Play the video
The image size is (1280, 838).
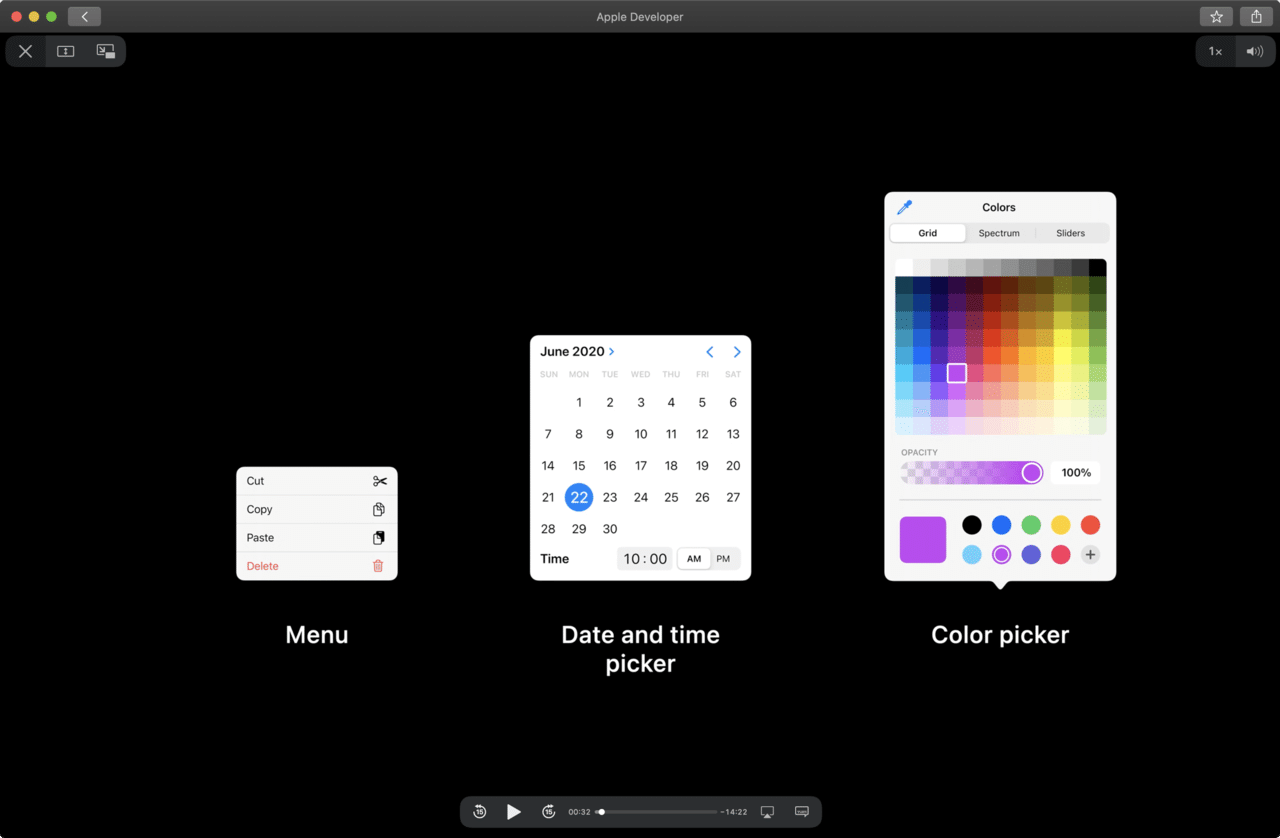(514, 812)
